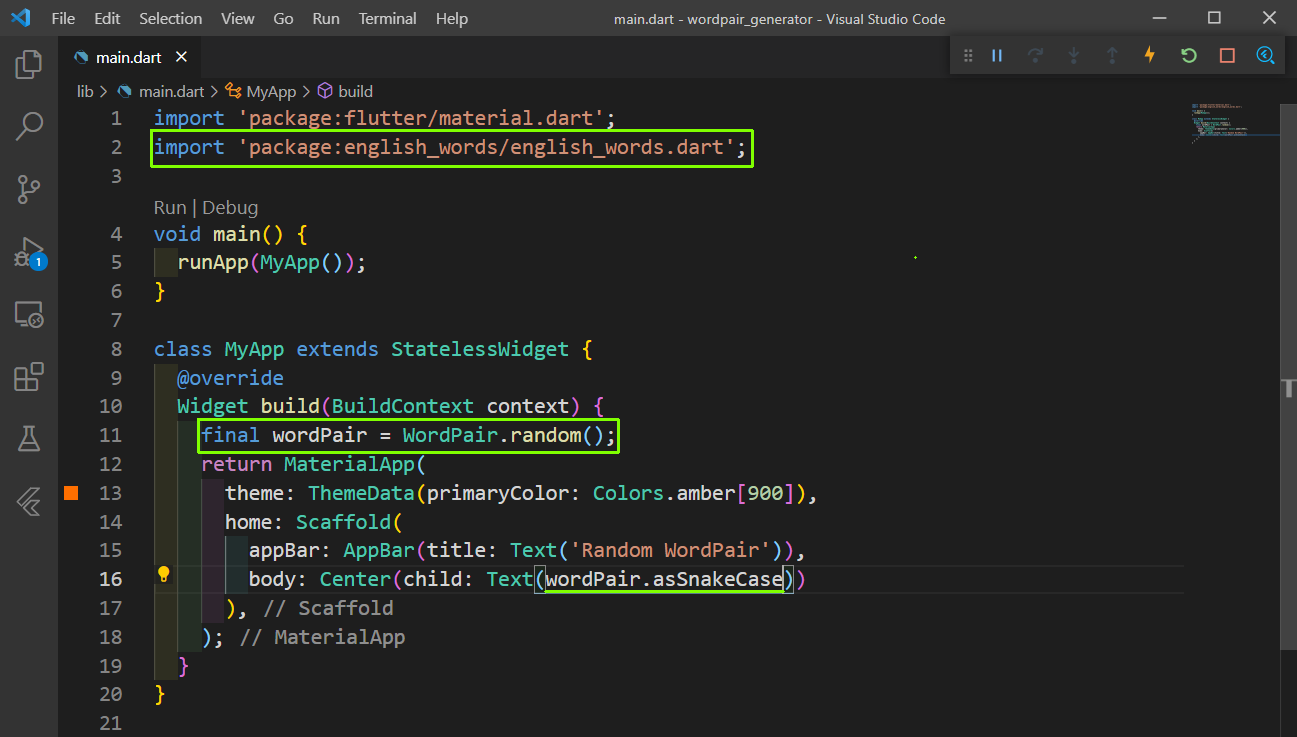Image resolution: width=1297 pixels, height=737 pixels.
Task: Open Dart DevTools widget inspector icon
Action: coord(1266,56)
